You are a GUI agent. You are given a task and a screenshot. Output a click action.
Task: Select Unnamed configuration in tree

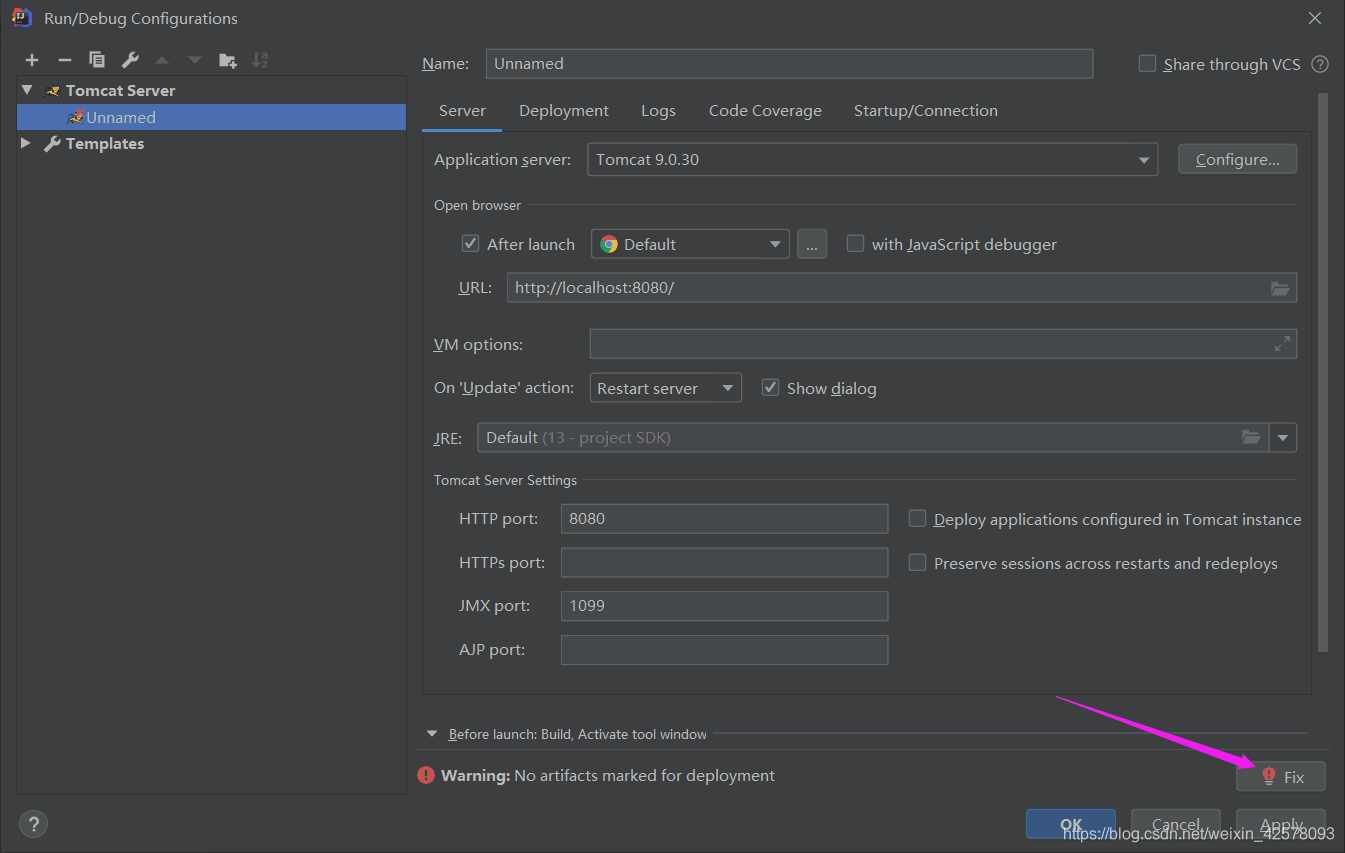tap(211, 117)
